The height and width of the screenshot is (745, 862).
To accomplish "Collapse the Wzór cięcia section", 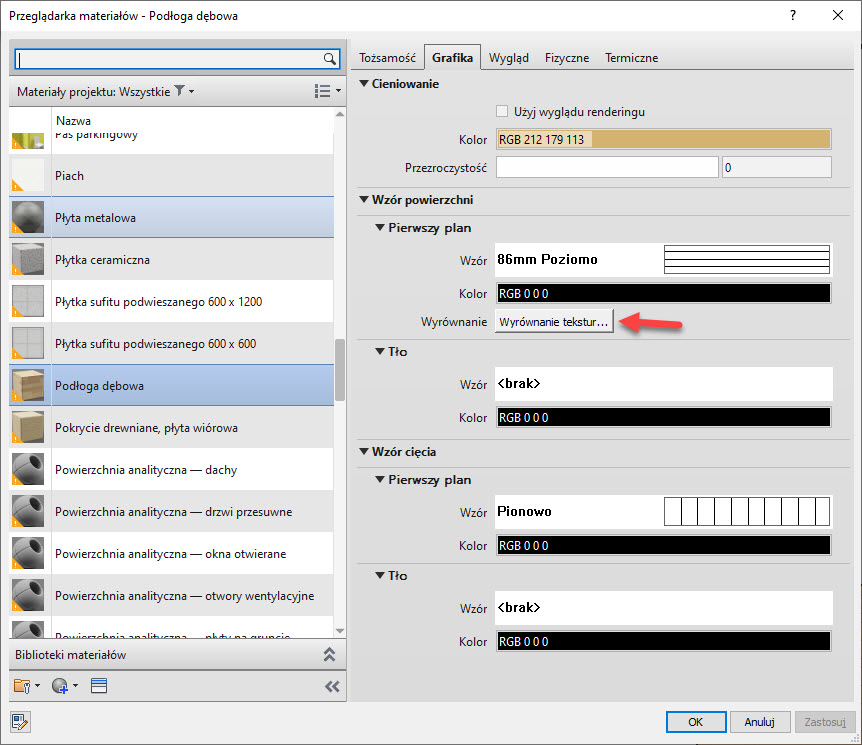I will tap(364, 453).
